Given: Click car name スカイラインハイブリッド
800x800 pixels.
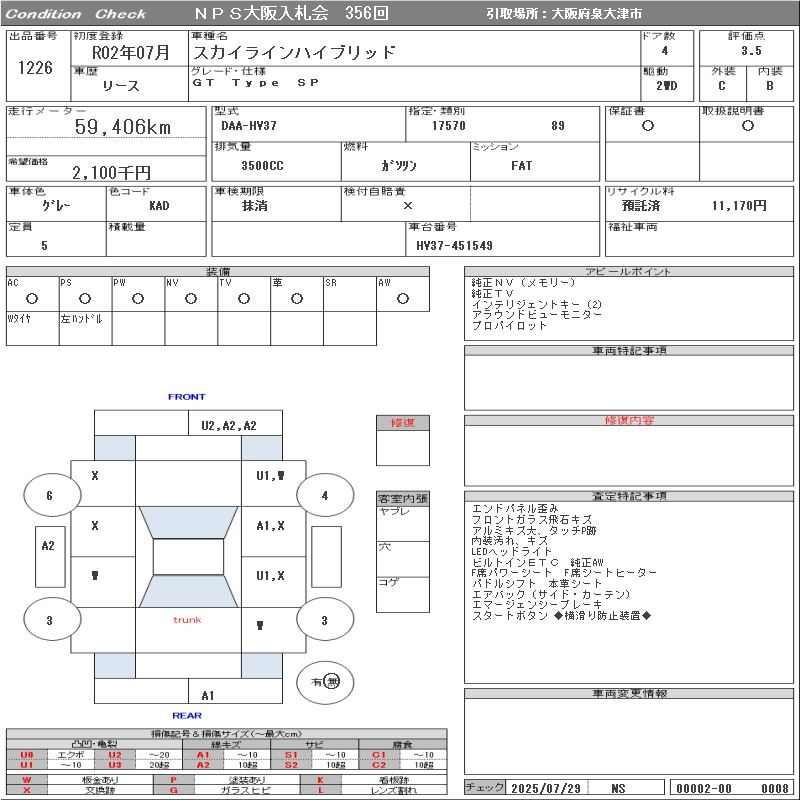Looking at the screenshot, I should (x=294, y=53).
